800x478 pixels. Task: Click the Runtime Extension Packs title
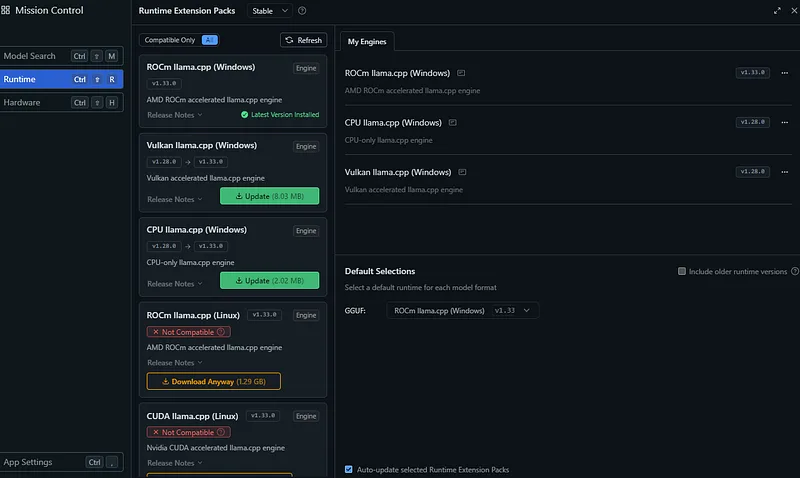[187, 11]
